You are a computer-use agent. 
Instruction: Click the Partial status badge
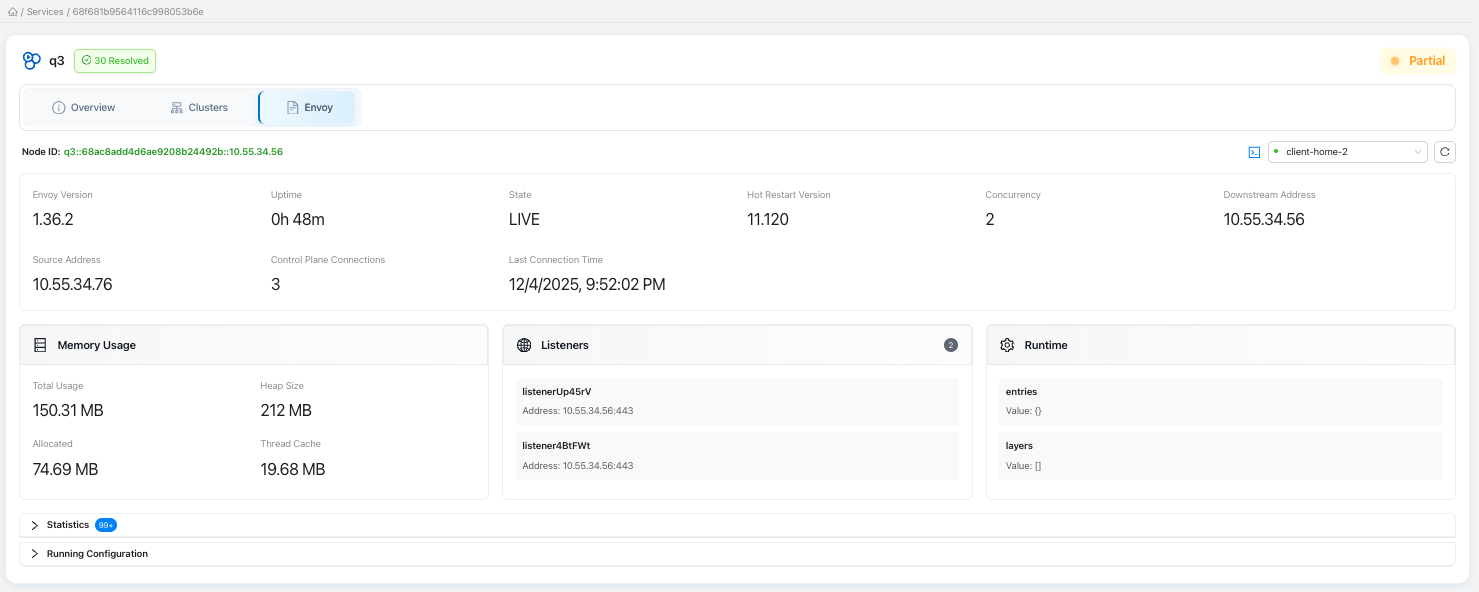pos(1417,61)
